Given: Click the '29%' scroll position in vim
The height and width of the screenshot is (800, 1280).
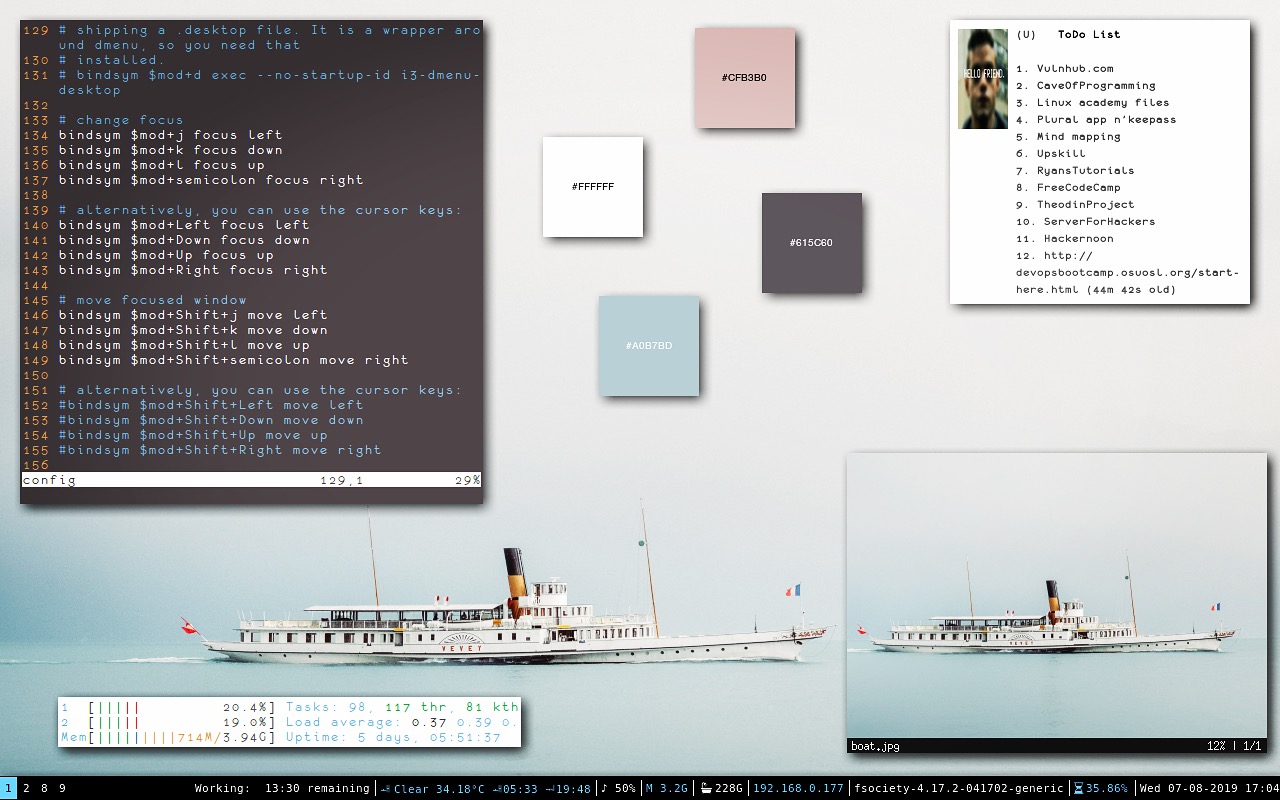Looking at the screenshot, I should 467,480.
